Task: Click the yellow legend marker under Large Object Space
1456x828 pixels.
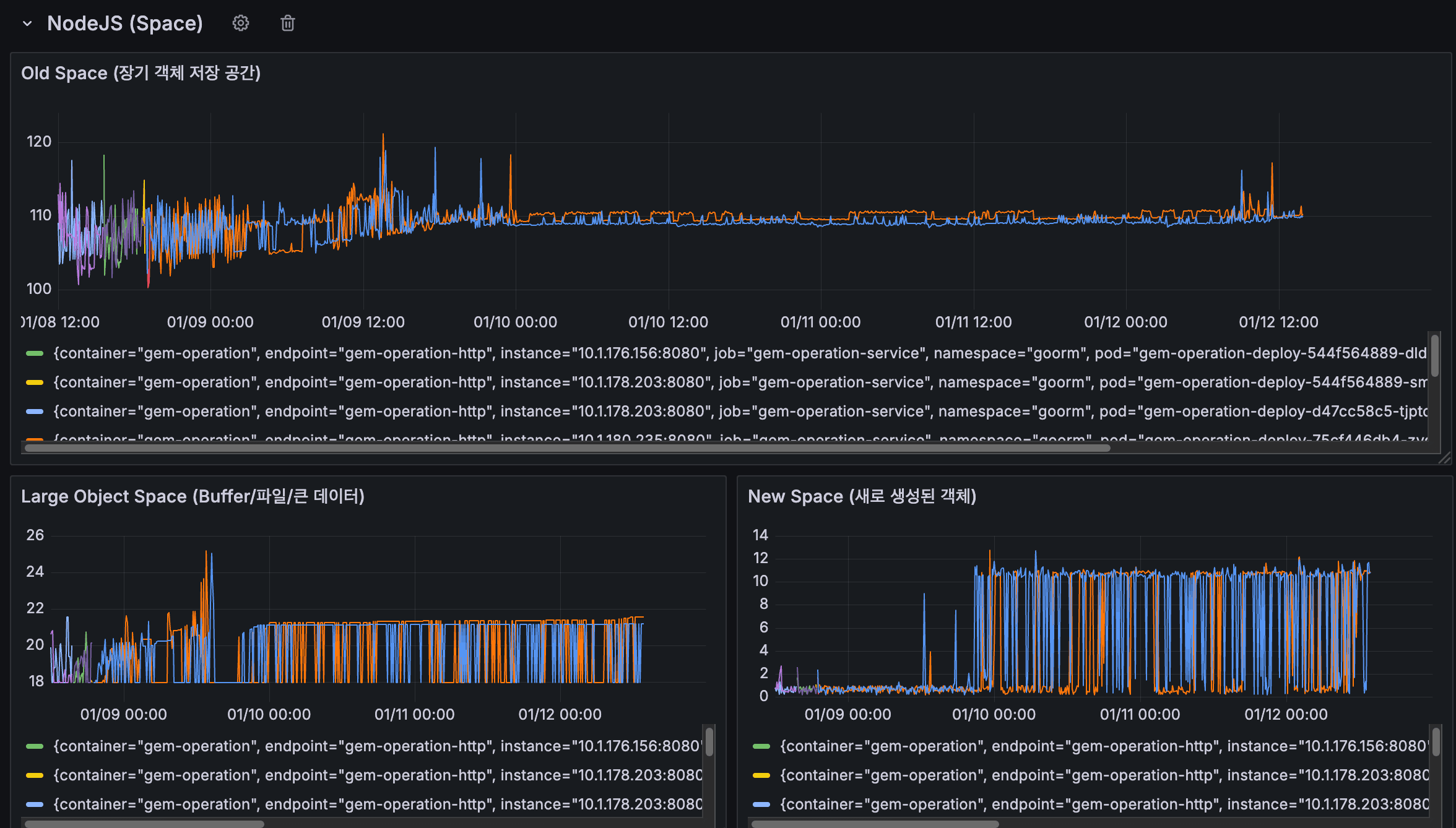Action: tap(35, 775)
